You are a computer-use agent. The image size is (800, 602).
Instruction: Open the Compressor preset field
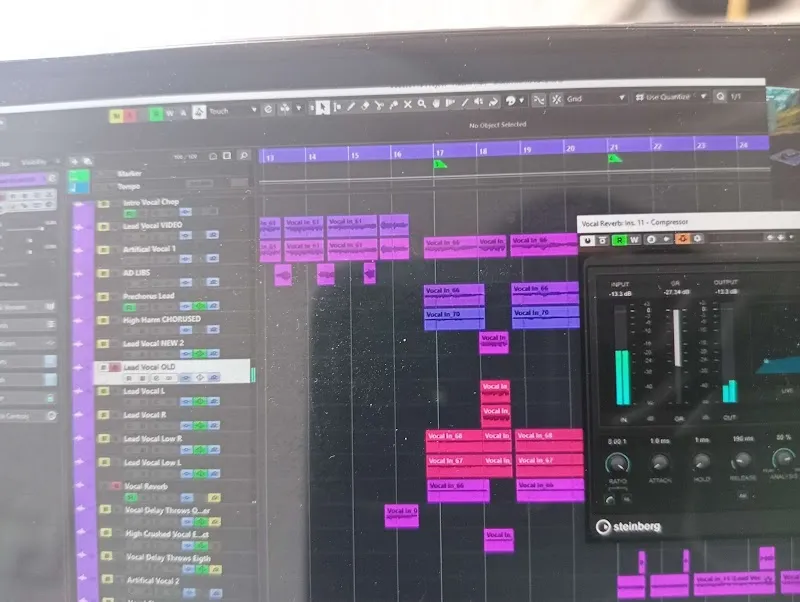click(735, 238)
